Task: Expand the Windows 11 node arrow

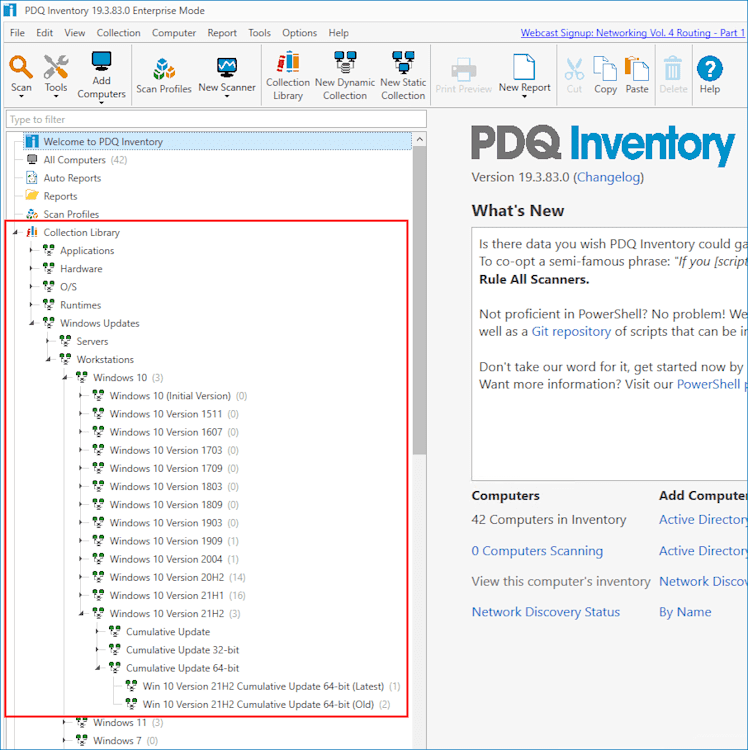Action: [x=64, y=722]
